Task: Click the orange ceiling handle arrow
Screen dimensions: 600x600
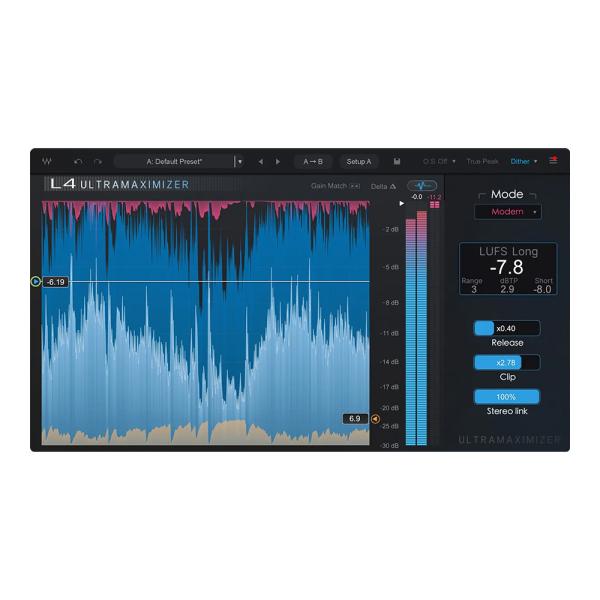Action: point(375,419)
